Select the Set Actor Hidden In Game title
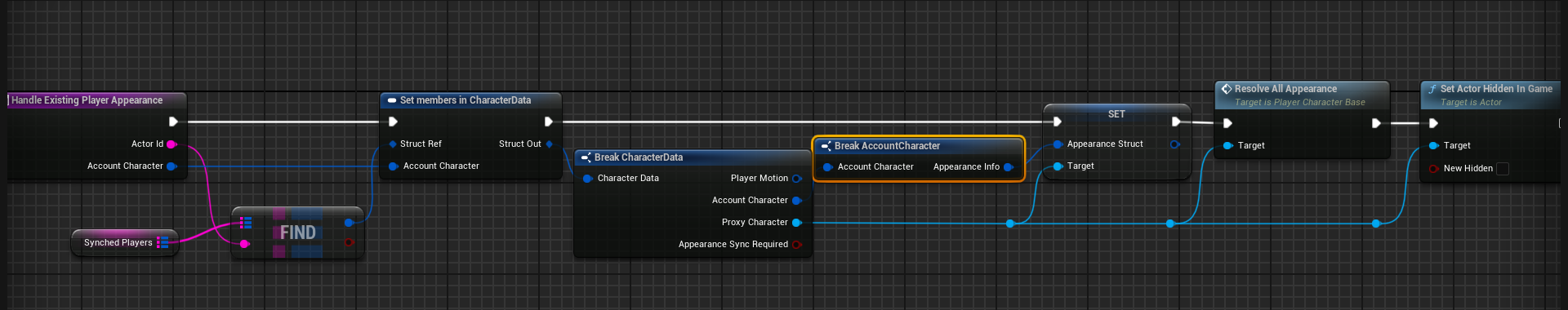This screenshot has height=310, width=1568. pos(1496,89)
